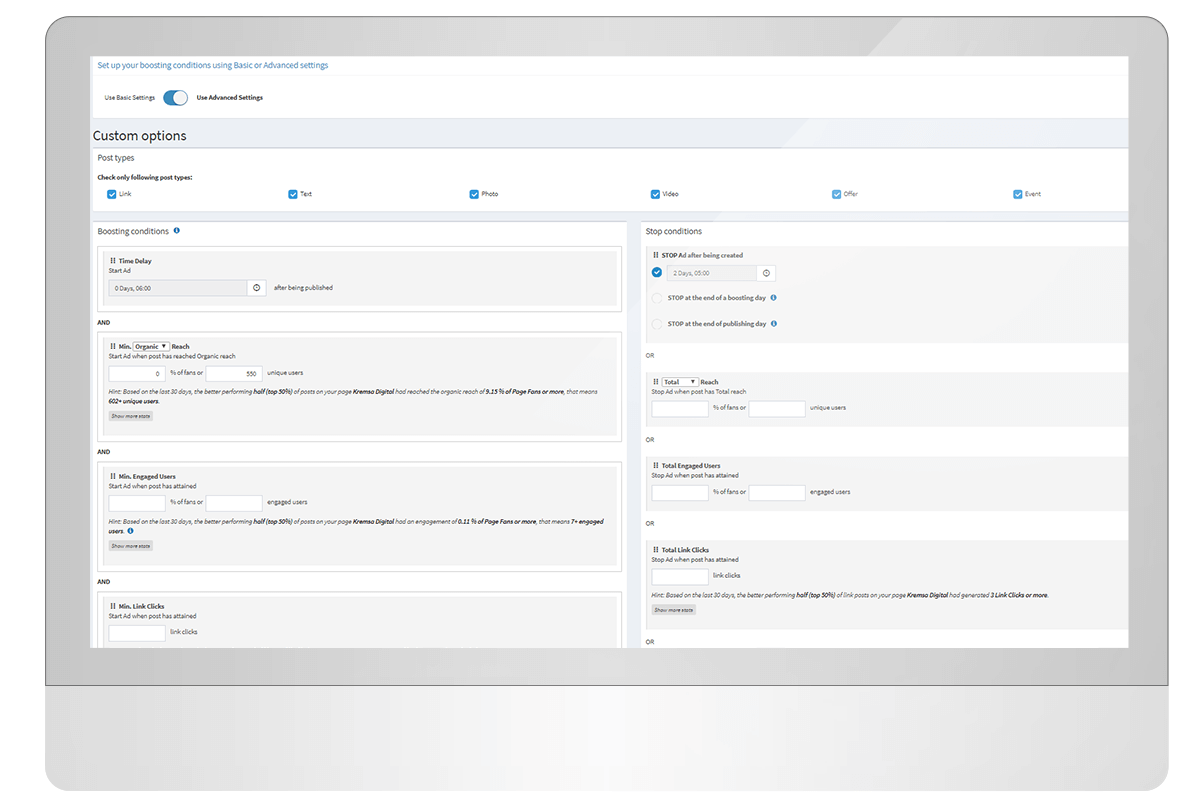The image size is (1200, 800).
Task: Click the info icon beside Boosting conditions
Action: [177, 231]
